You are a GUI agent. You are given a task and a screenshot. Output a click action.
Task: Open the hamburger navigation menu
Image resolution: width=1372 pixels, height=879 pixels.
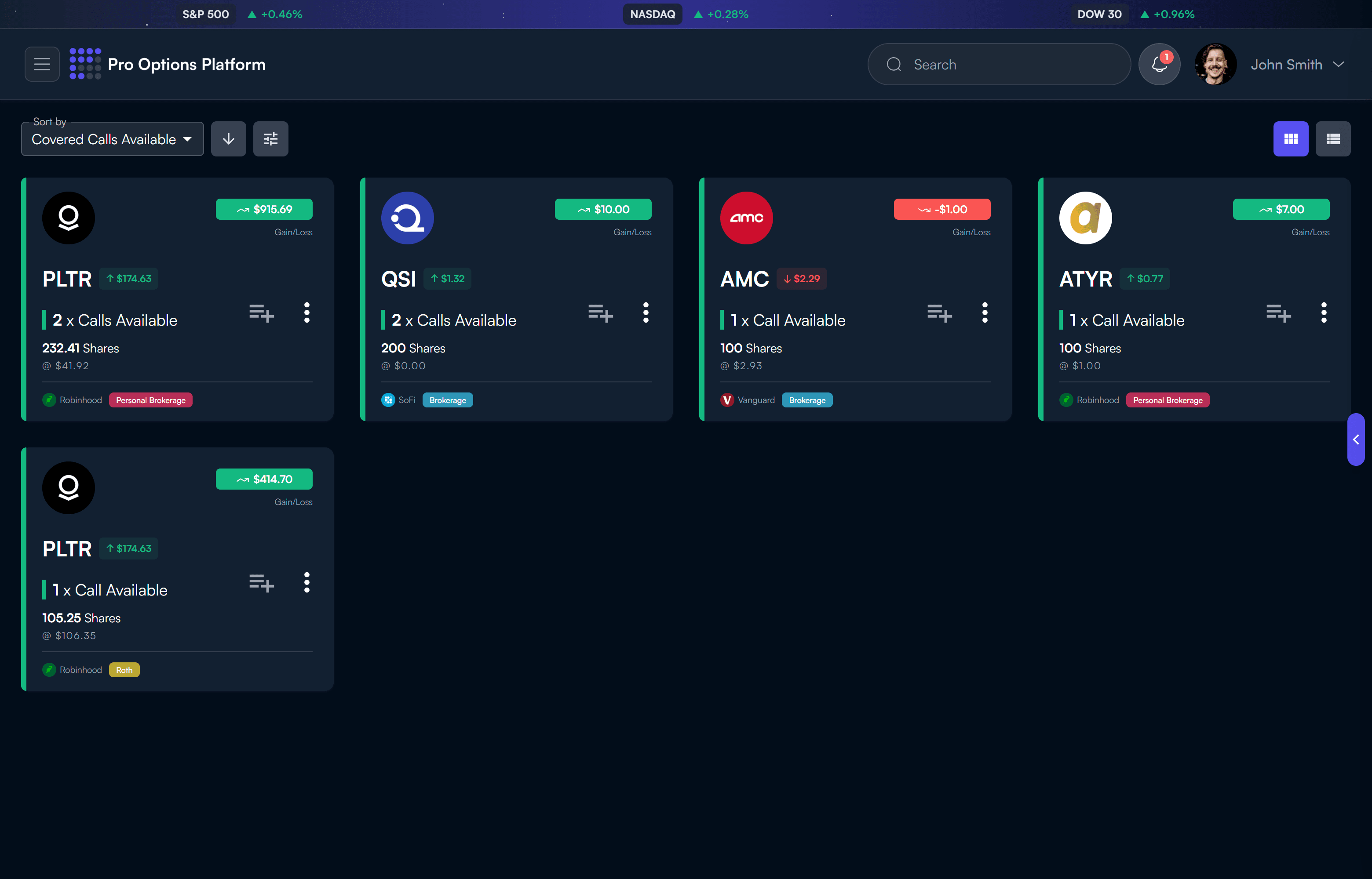(42, 64)
